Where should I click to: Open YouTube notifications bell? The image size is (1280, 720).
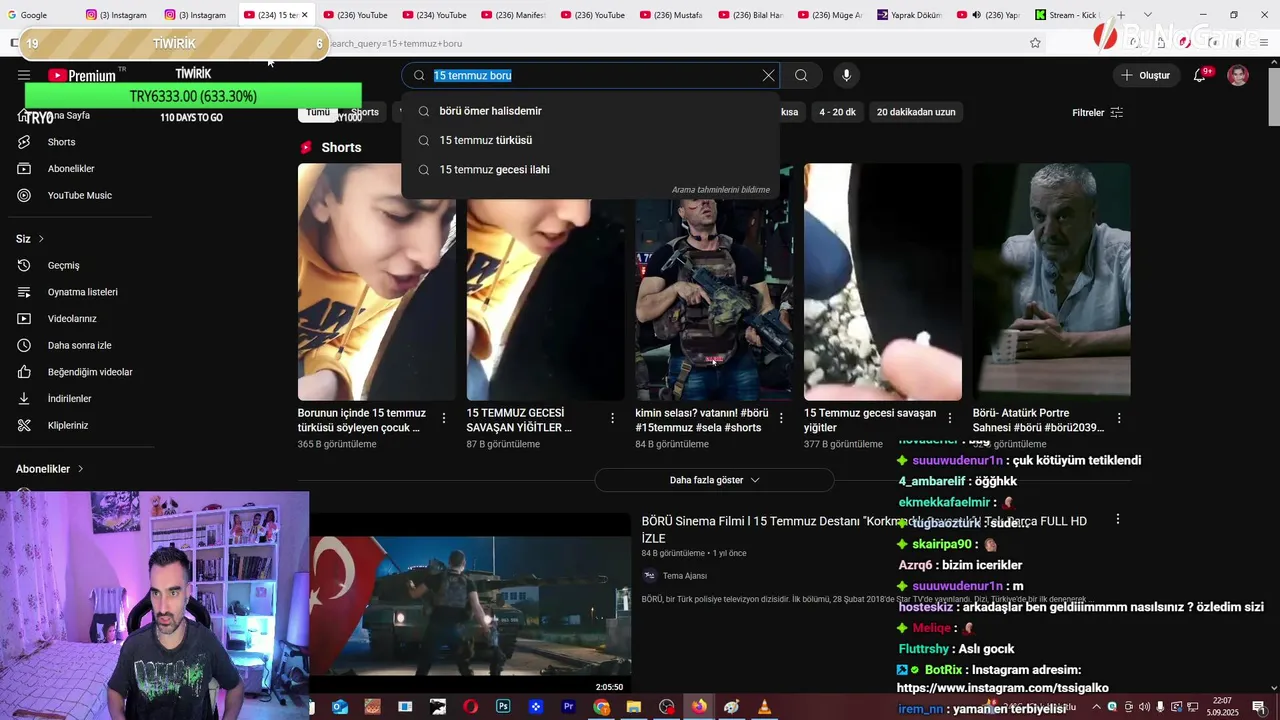click(x=1199, y=75)
